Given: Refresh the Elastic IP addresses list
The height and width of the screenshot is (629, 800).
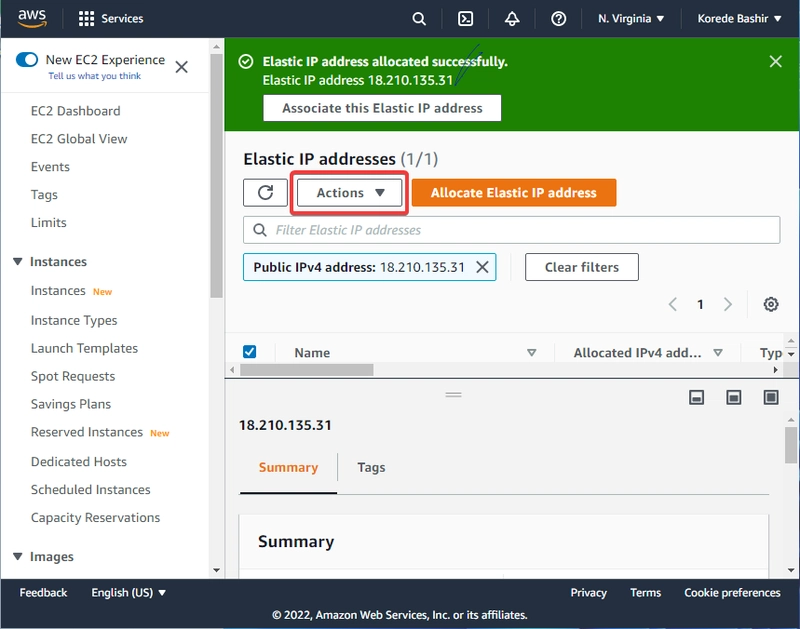Looking at the screenshot, I should point(265,193).
